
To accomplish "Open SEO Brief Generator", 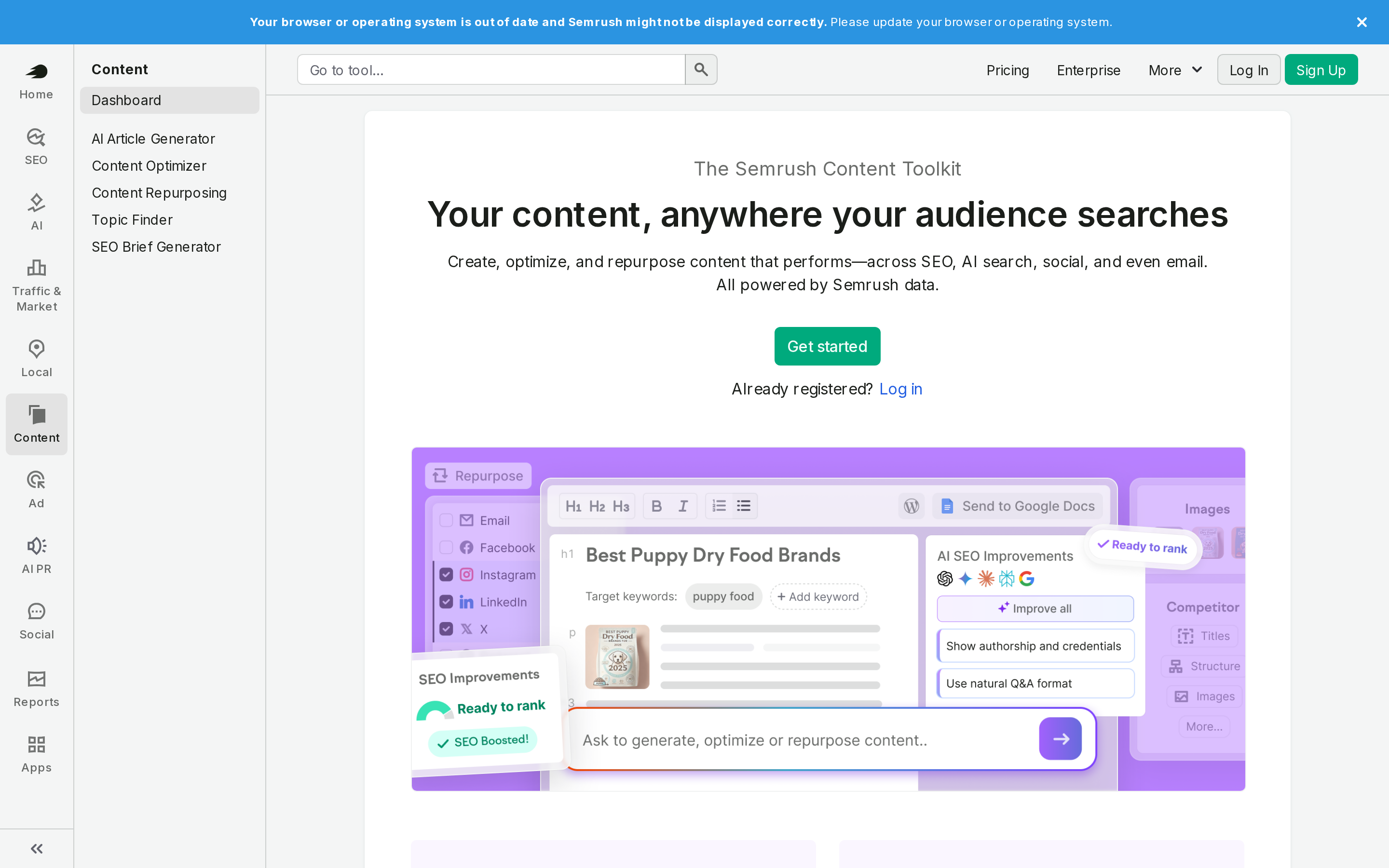I will coord(156,247).
